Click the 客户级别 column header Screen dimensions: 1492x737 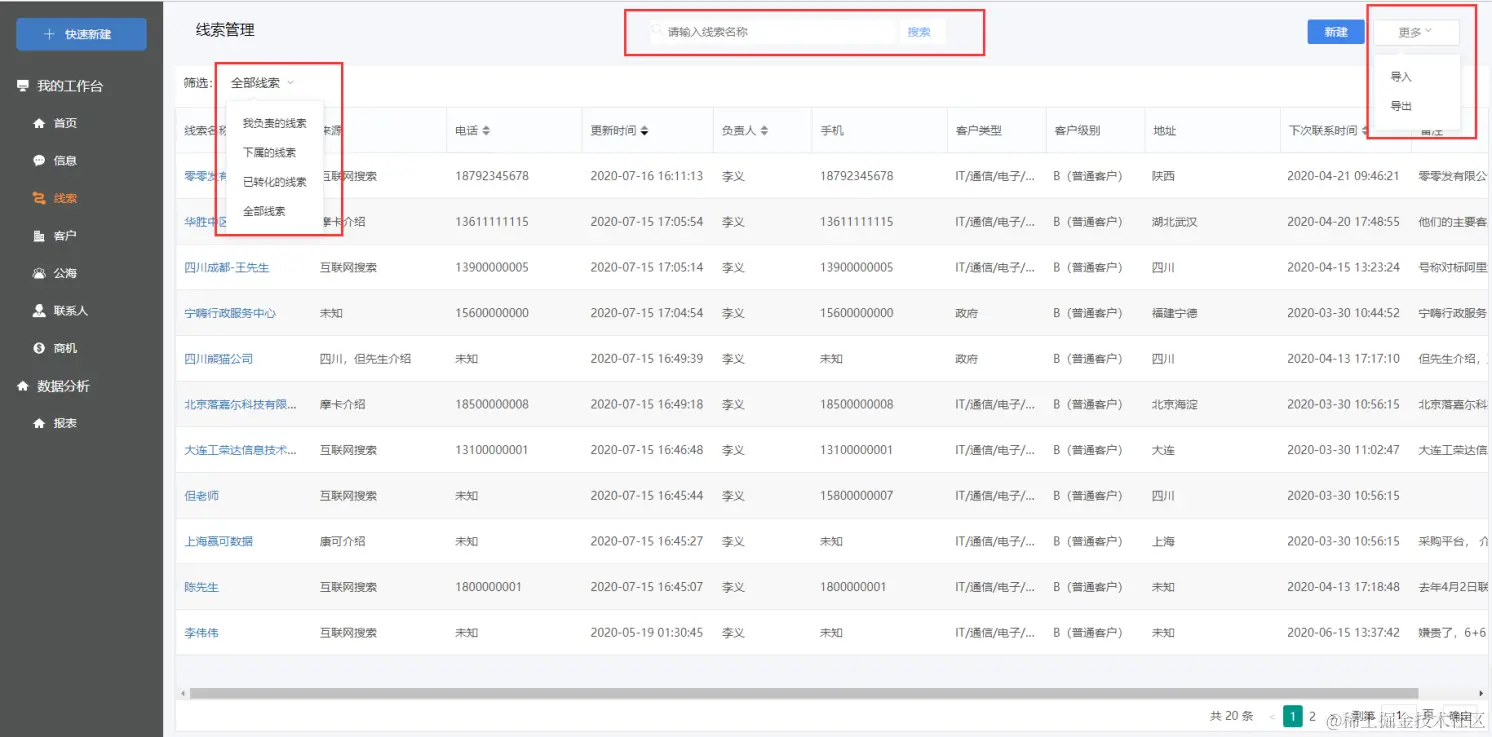click(1077, 131)
